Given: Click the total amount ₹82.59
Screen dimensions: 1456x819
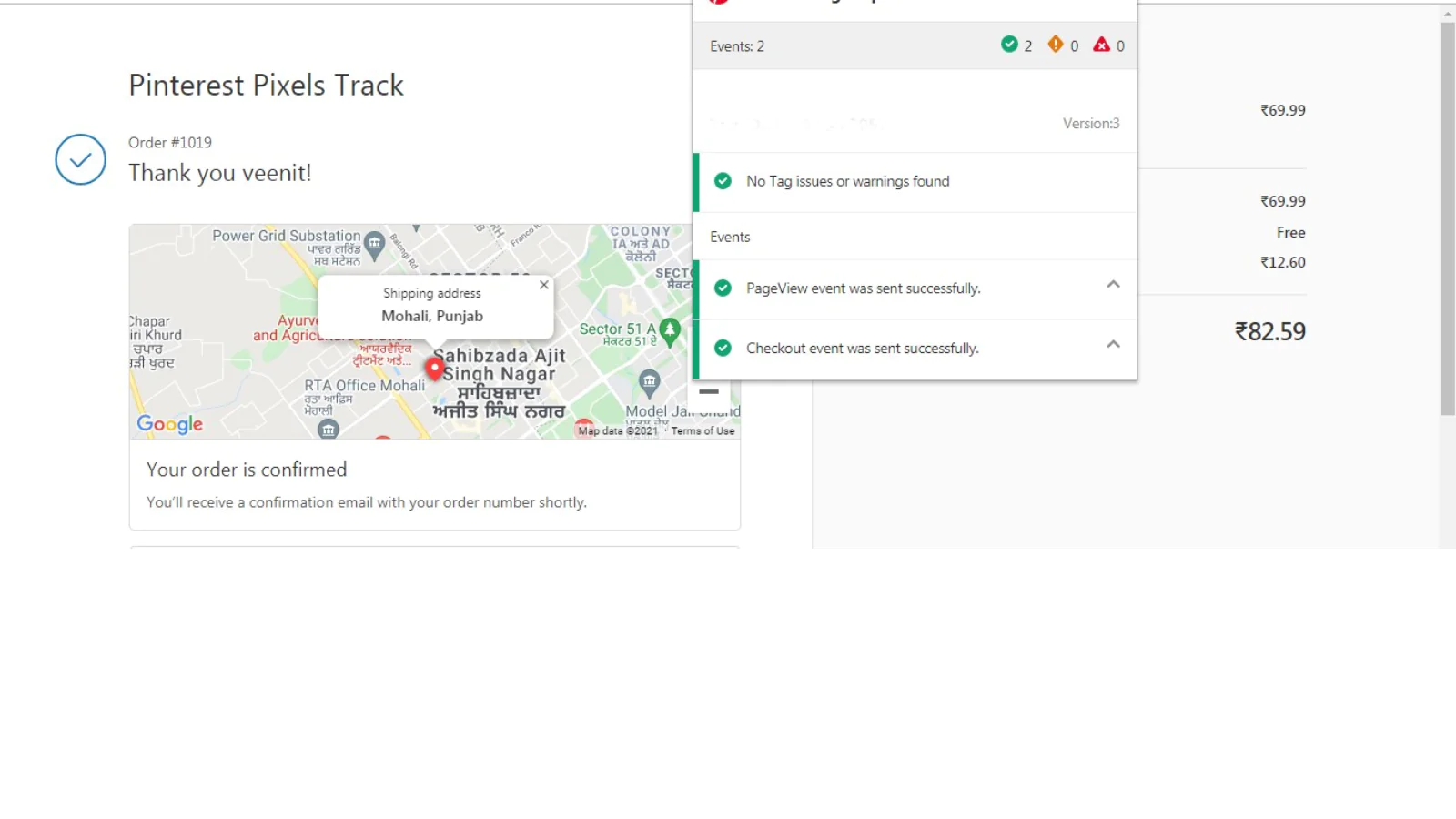Looking at the screenshot, I should click(x=1269, y=331).
